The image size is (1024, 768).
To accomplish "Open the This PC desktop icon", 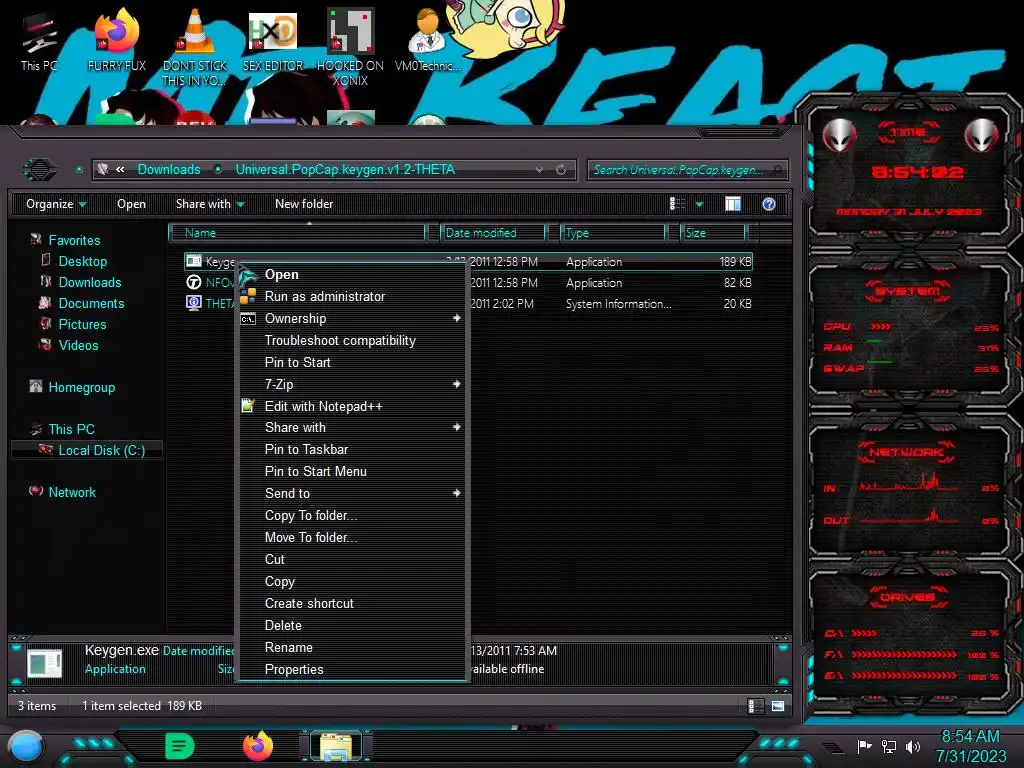I will point(39,41).
